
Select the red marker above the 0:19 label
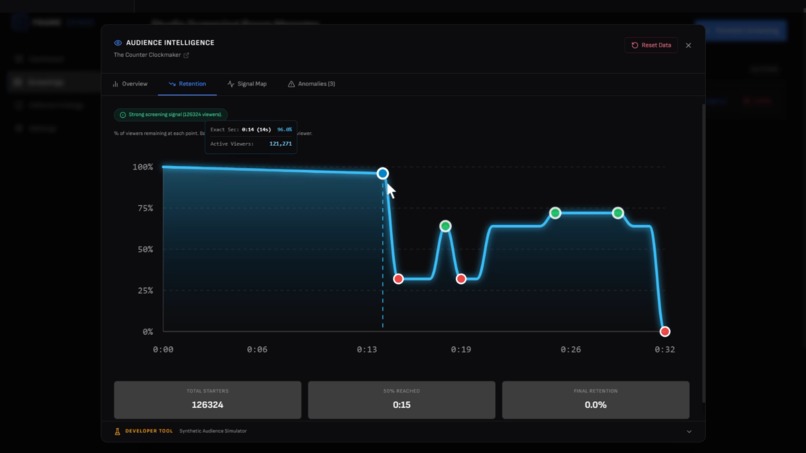point(461,279)
